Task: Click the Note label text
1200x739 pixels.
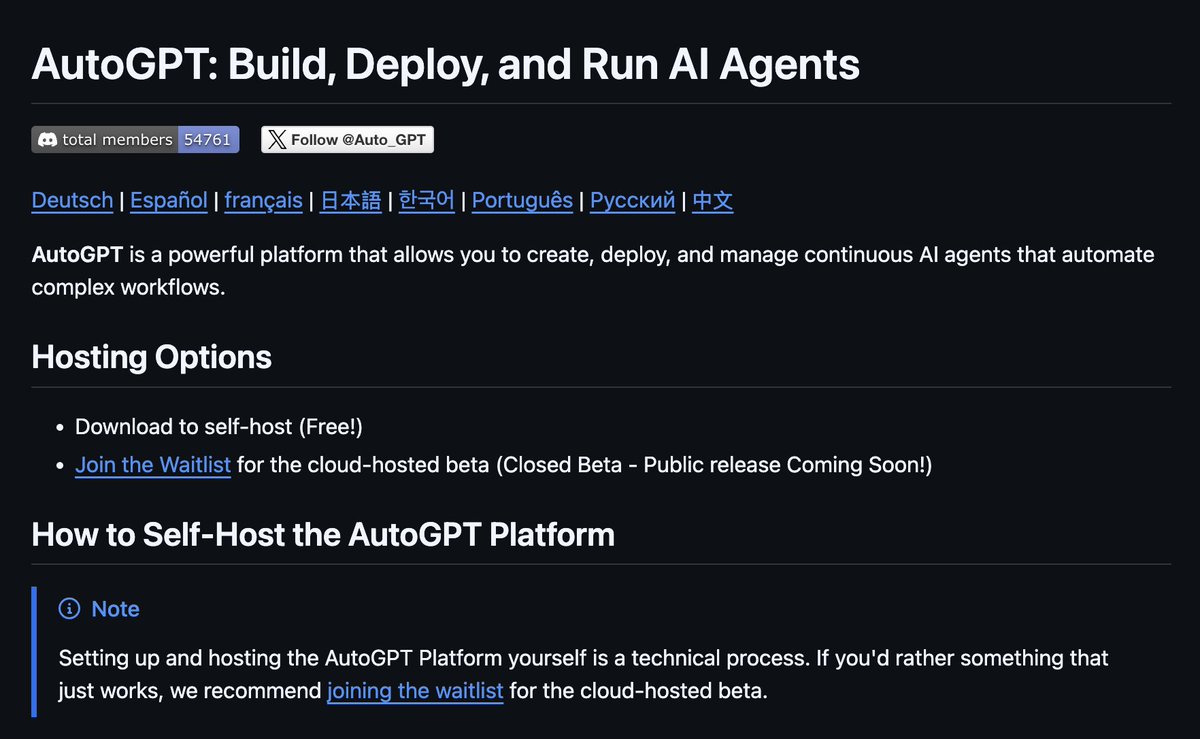Action: pyautogui.click(x=115, y=609)
